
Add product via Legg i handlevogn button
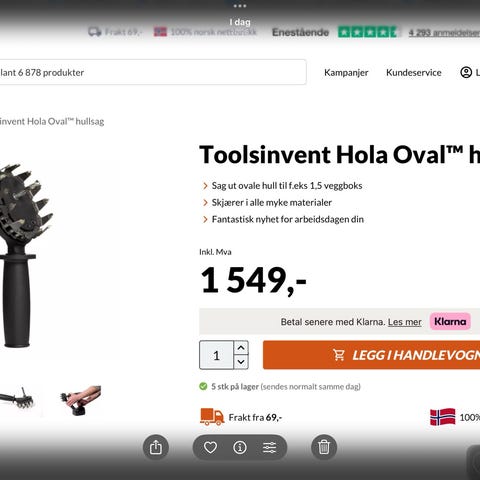click(371, 355)
